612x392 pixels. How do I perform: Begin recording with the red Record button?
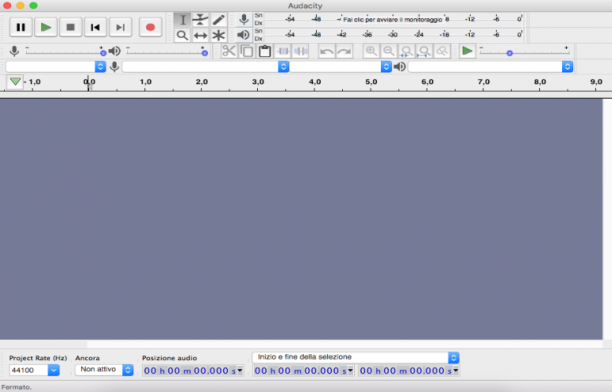point(150,27)
